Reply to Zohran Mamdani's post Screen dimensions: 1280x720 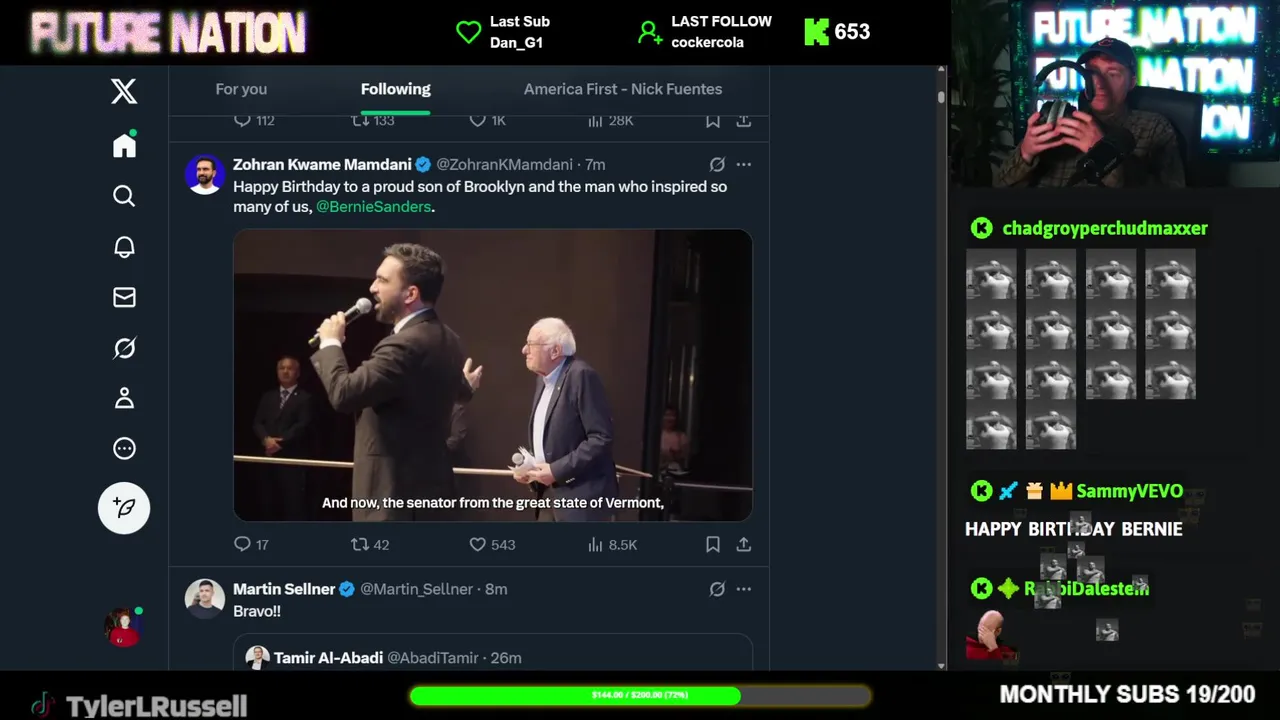(x=251, y=544)
